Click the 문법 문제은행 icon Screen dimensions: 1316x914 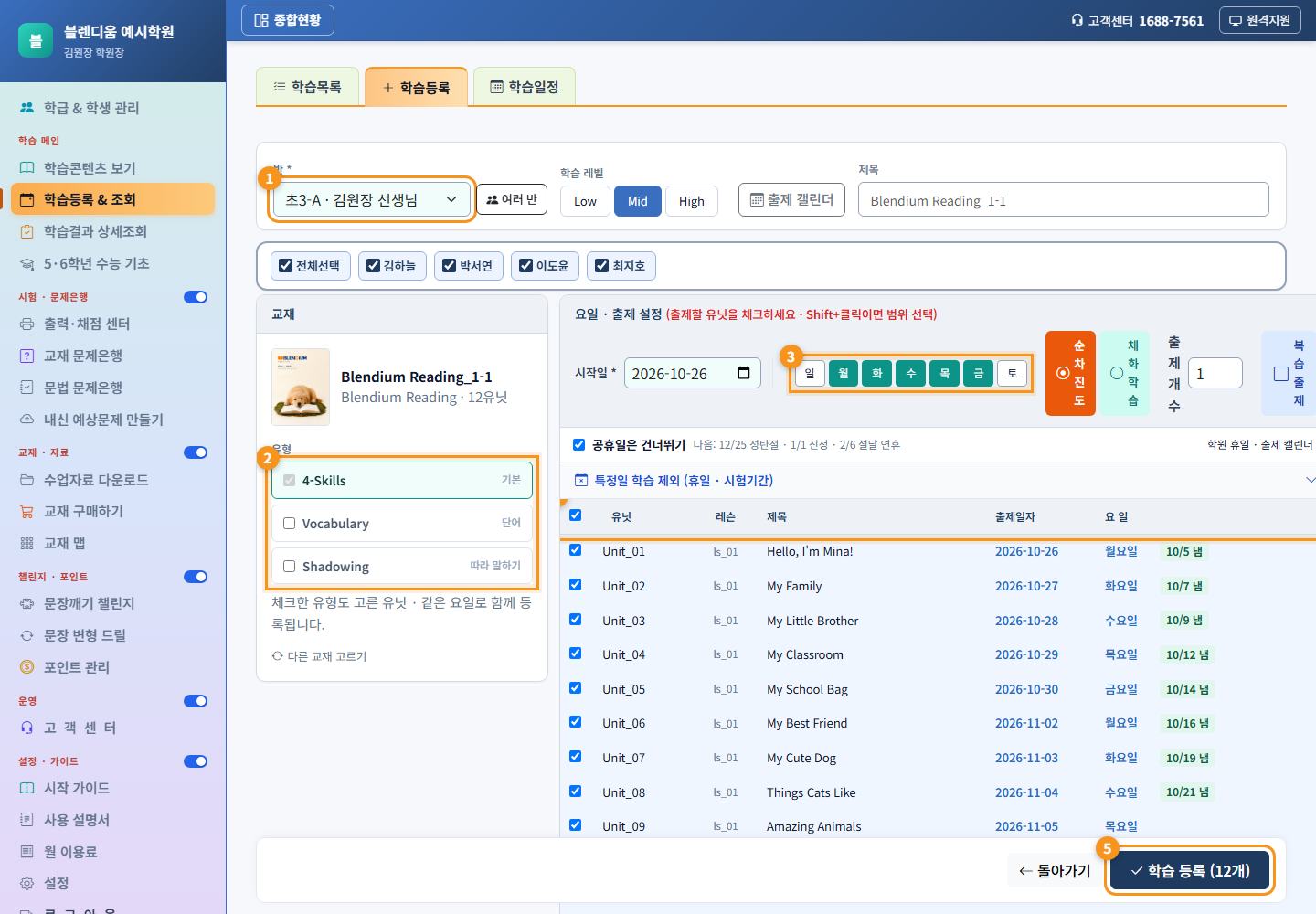tap(27, 388)
